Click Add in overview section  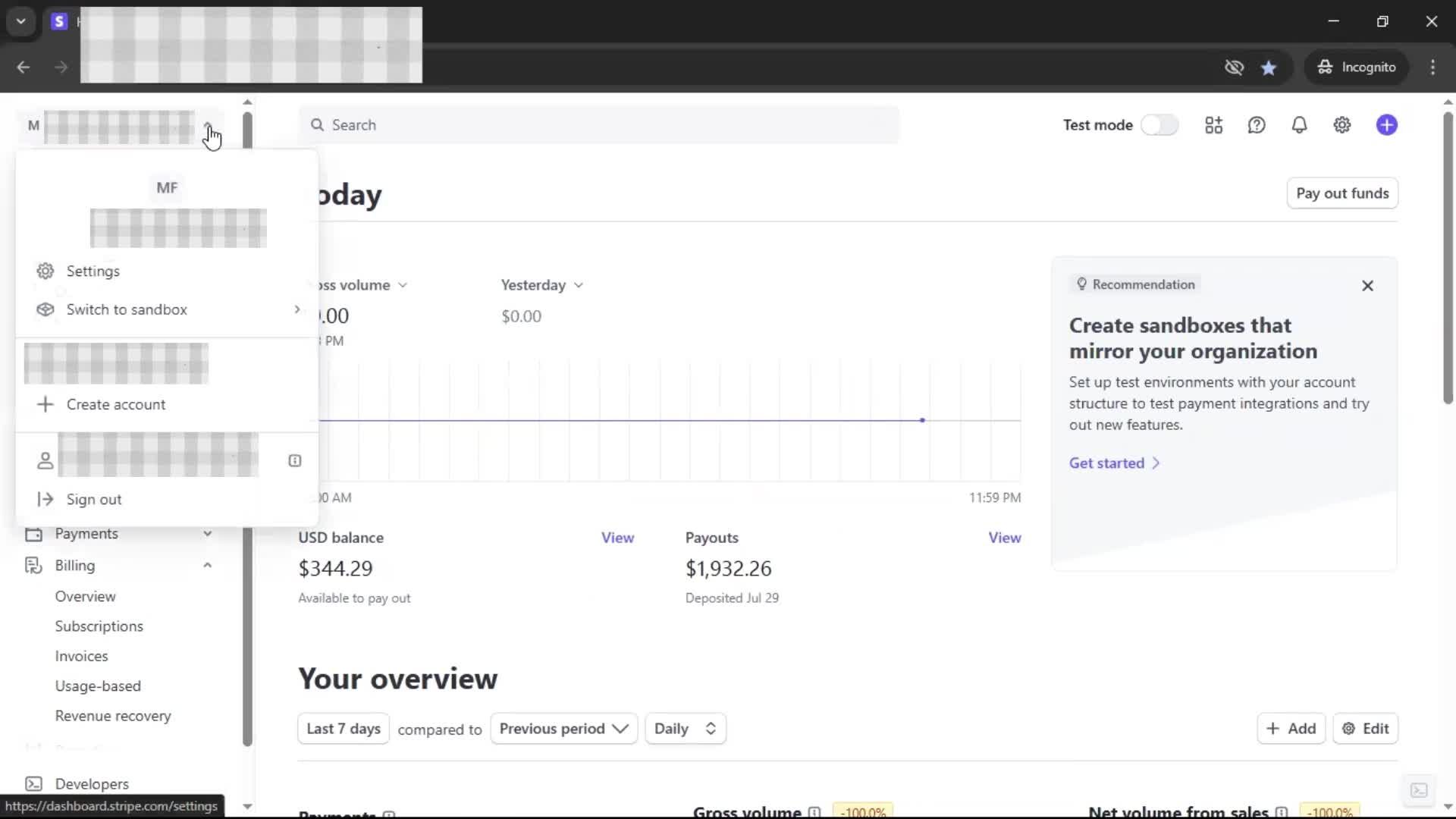(1291, 729)
